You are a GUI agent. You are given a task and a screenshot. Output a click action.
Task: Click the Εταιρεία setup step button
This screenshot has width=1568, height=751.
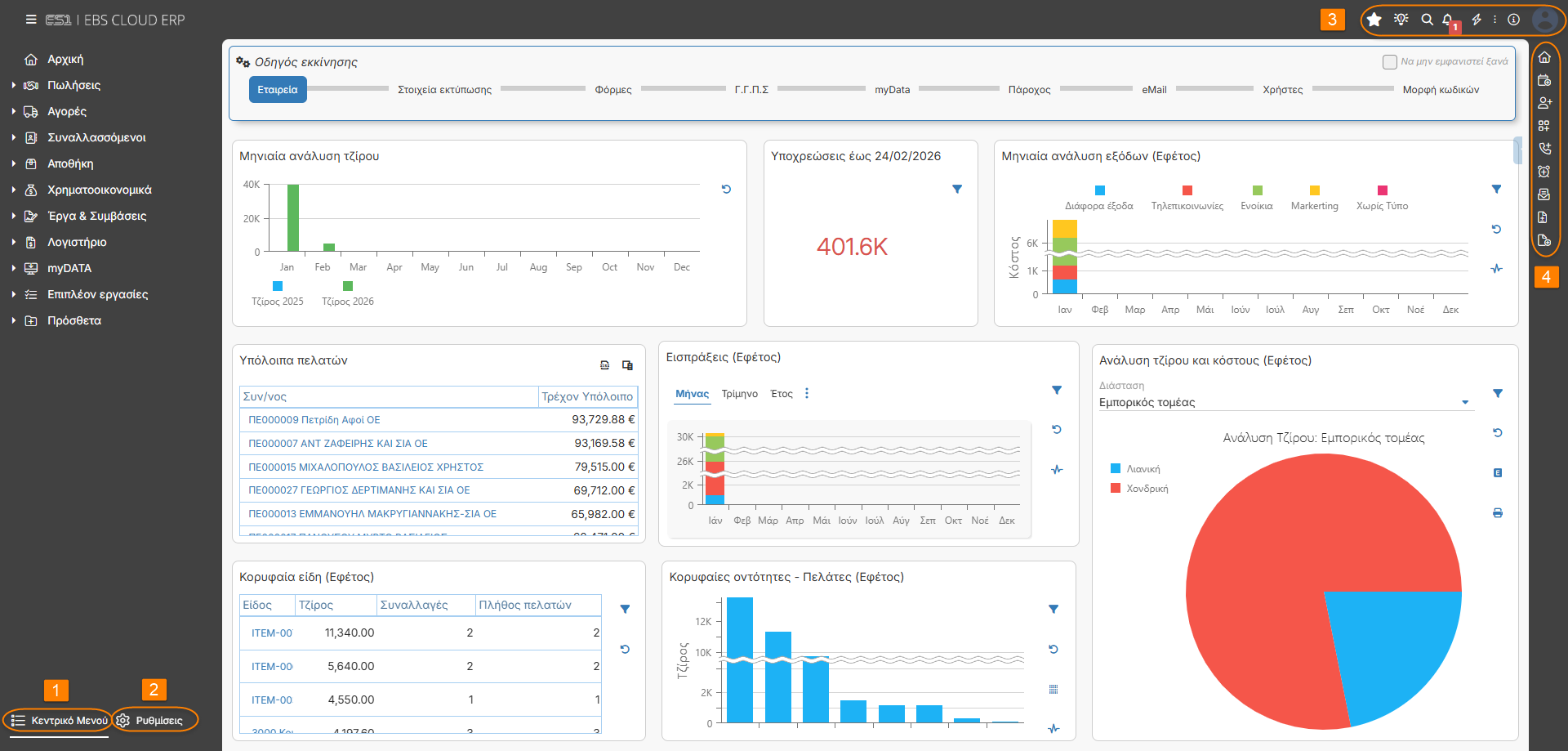pyautogui.click(x=278, y=90)
